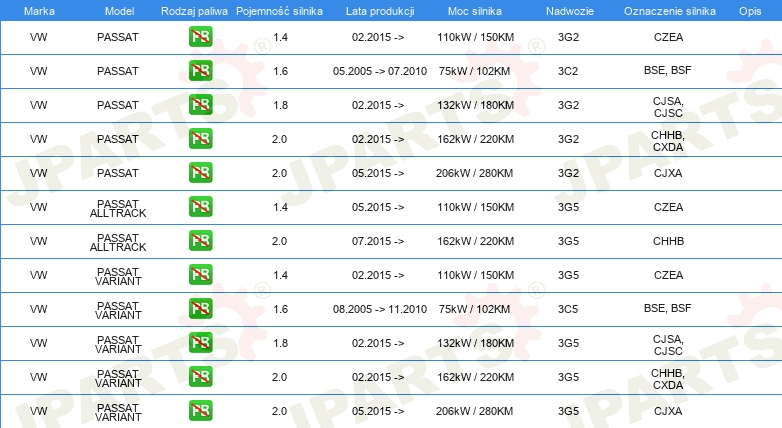782x428 pixels.
Task: Click the Model column header
Action: (x=119, y=11)
